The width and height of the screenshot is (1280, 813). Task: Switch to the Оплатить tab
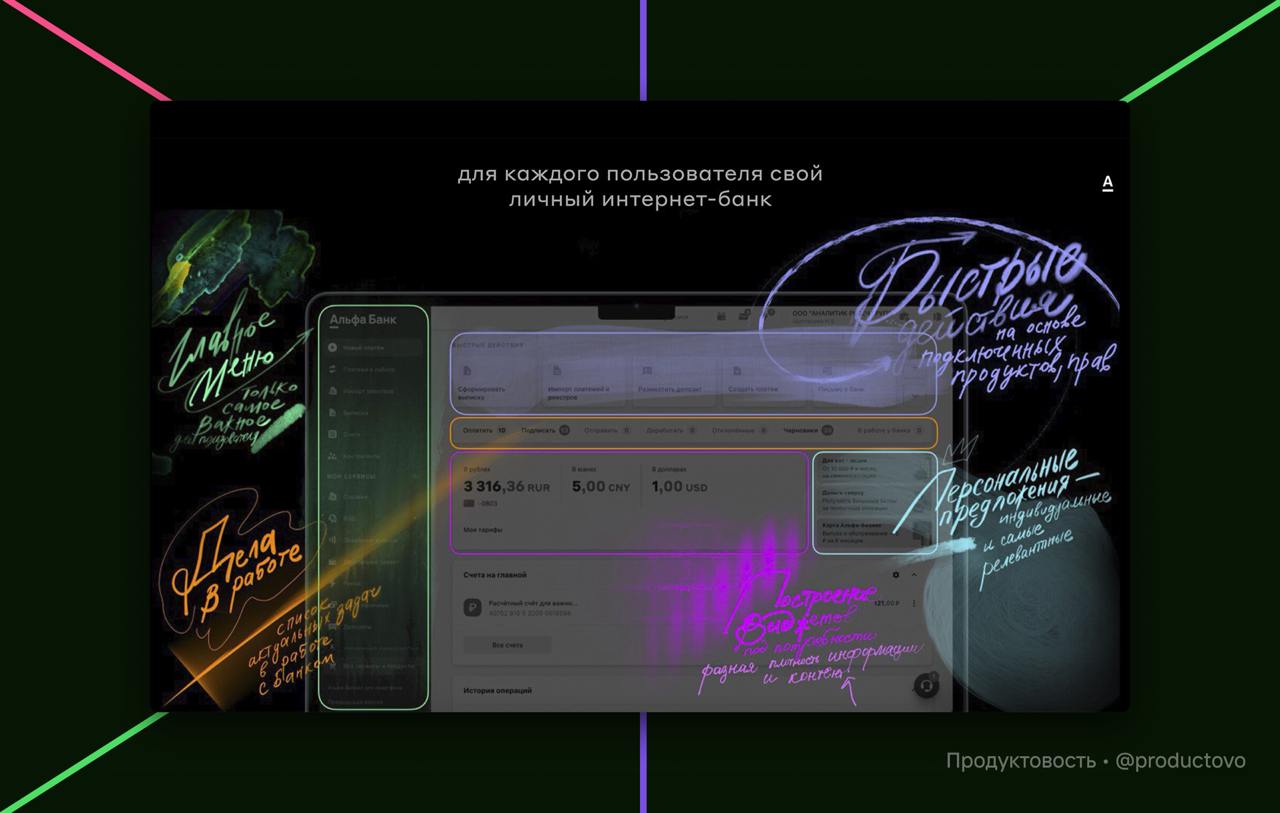point(485,431)
